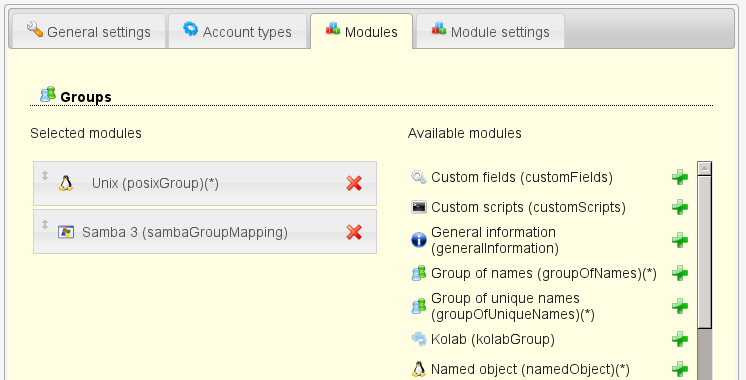Click the reorder handle on Samba 3 module
Viewport: 746px width, 380px height.
coord(45,224)
